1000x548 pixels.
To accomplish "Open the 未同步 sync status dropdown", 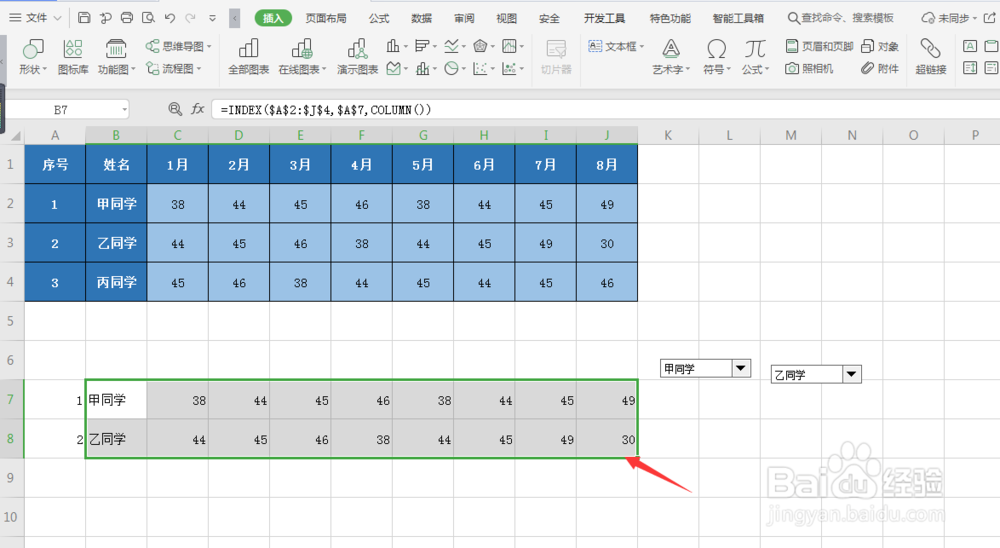I will 949,18.
